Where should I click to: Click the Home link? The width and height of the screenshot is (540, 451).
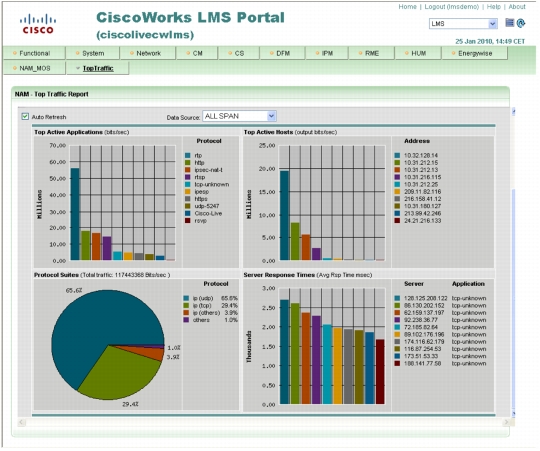(407, 7)
